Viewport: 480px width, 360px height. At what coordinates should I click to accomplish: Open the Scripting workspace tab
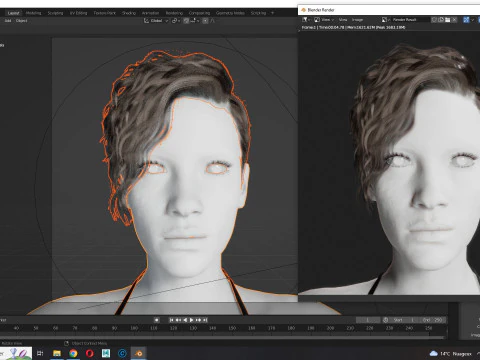point(258,13)
